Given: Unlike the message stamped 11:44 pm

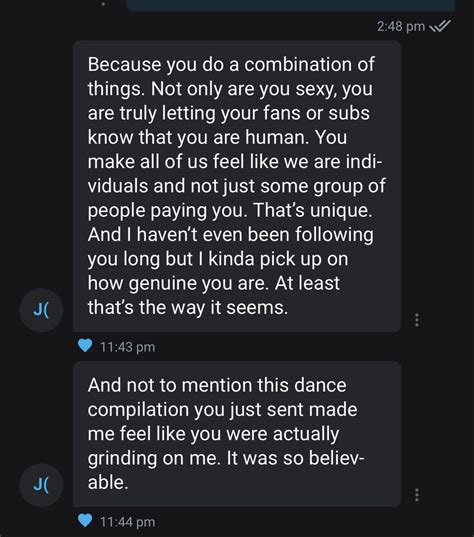Looking at the screenshot, I should click(x=85, y=520).
